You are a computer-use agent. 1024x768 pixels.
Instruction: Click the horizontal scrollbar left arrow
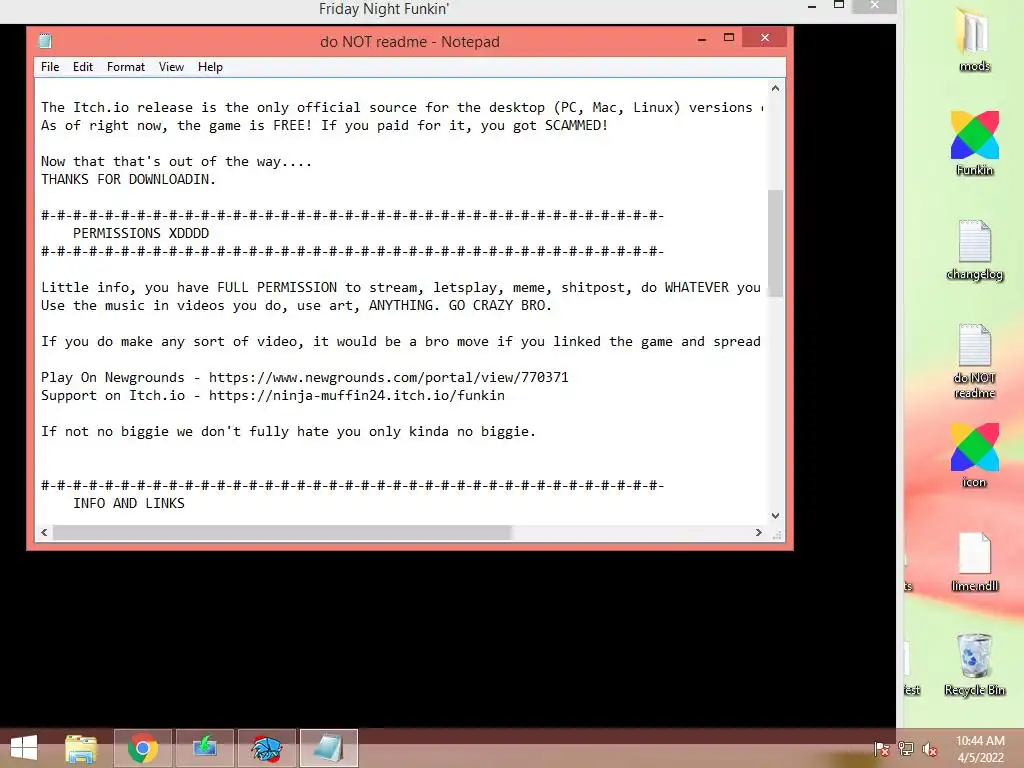(44, 532)
